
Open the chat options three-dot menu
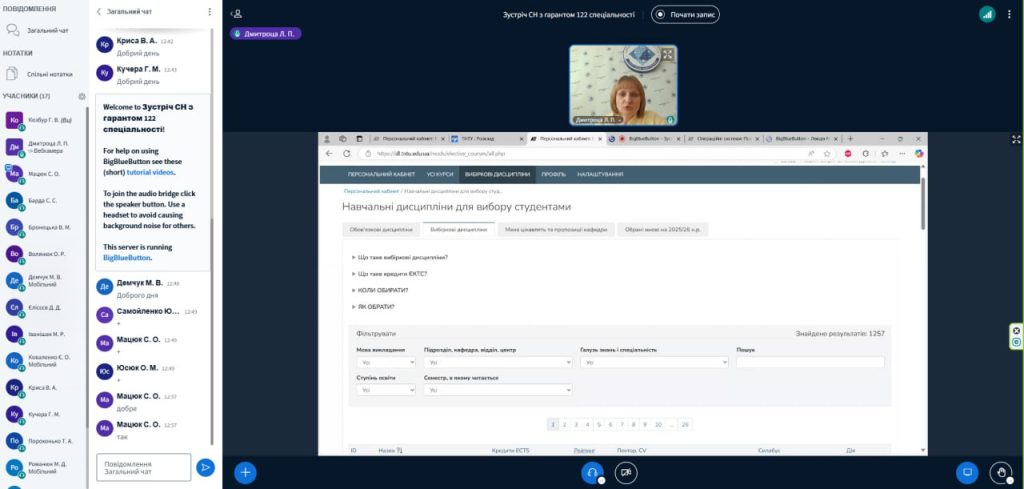209,12
